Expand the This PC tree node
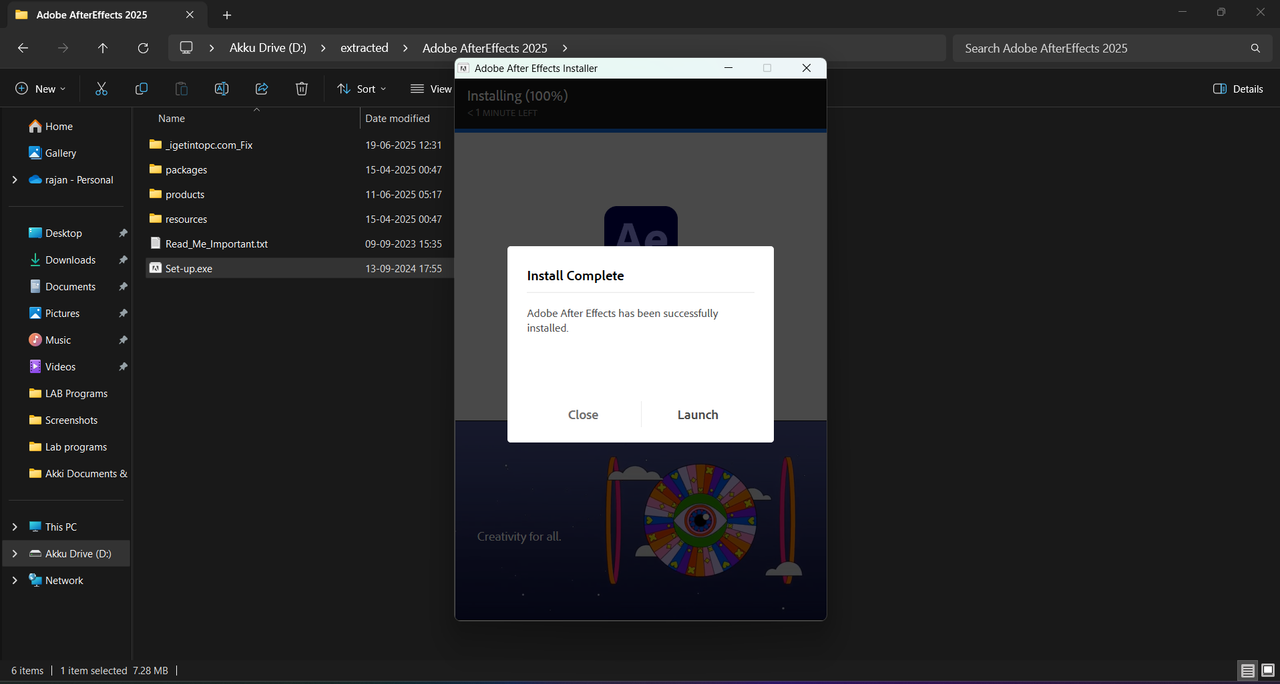The height and width of the screenshot is (684, 1280). pos(14,527)
